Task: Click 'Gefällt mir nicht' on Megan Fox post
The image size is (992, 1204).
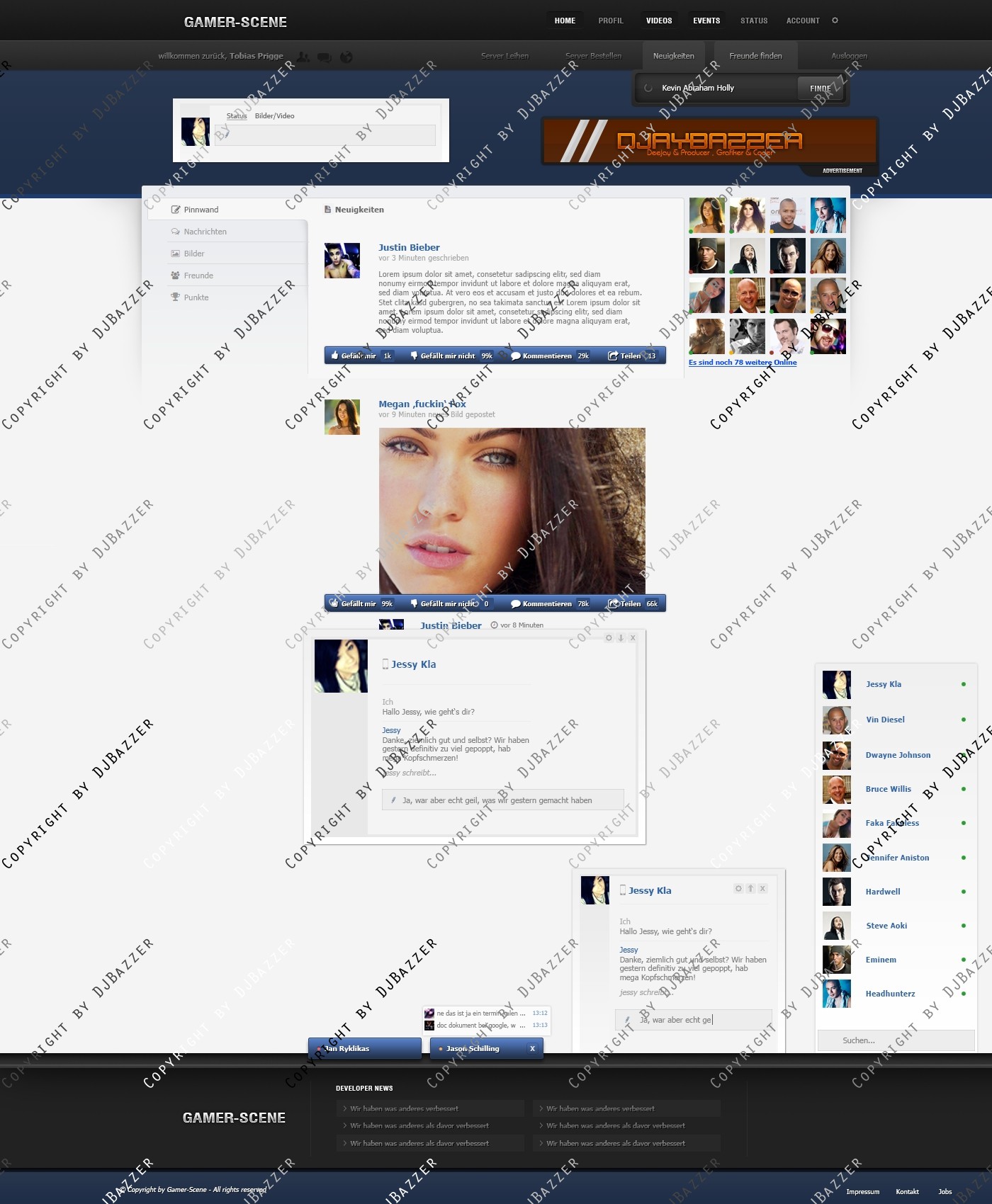Action: pos(446,604)
